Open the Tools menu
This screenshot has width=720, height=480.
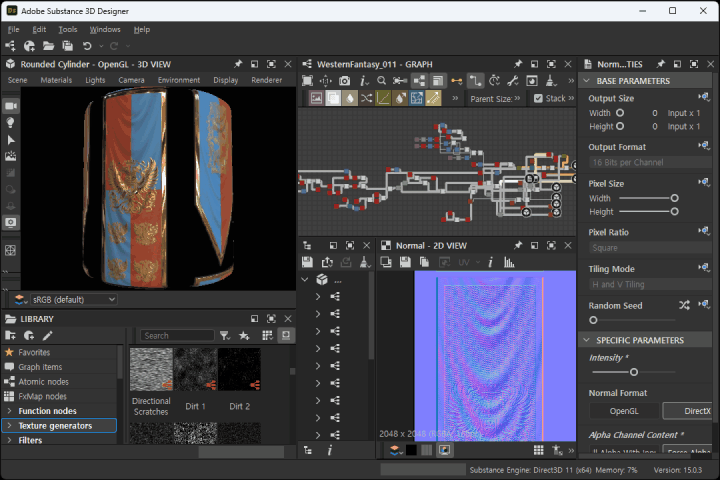click(x=68, y=29)
